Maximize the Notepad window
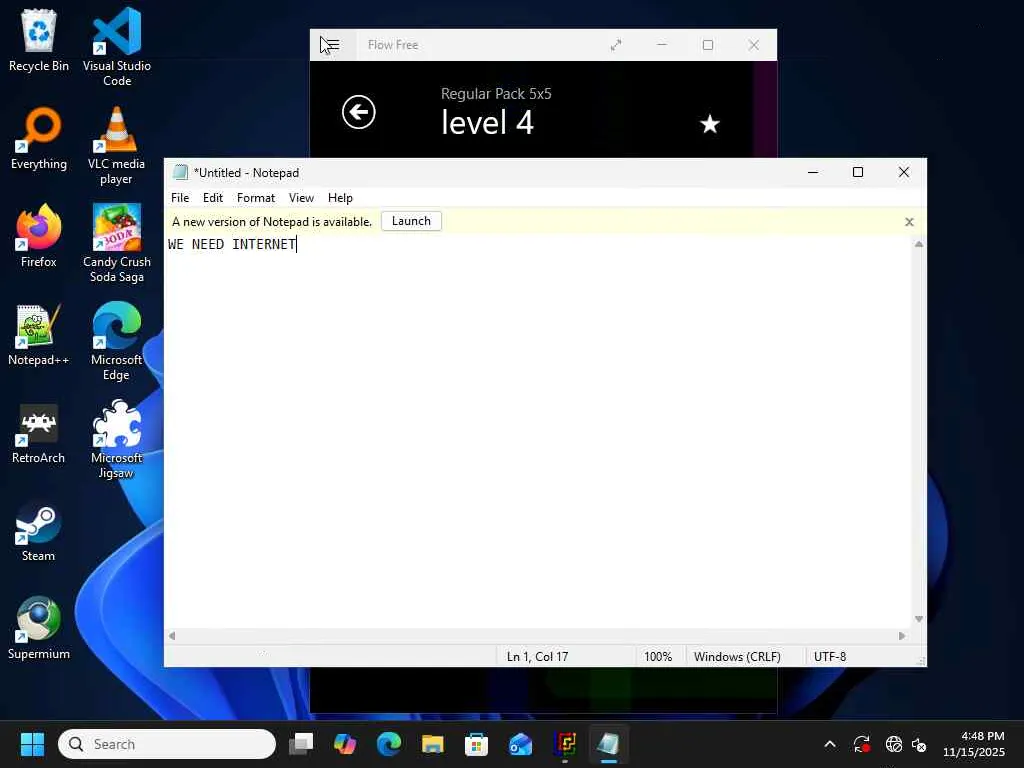This screenshot has height=768, width=1024. click(858, 172)
